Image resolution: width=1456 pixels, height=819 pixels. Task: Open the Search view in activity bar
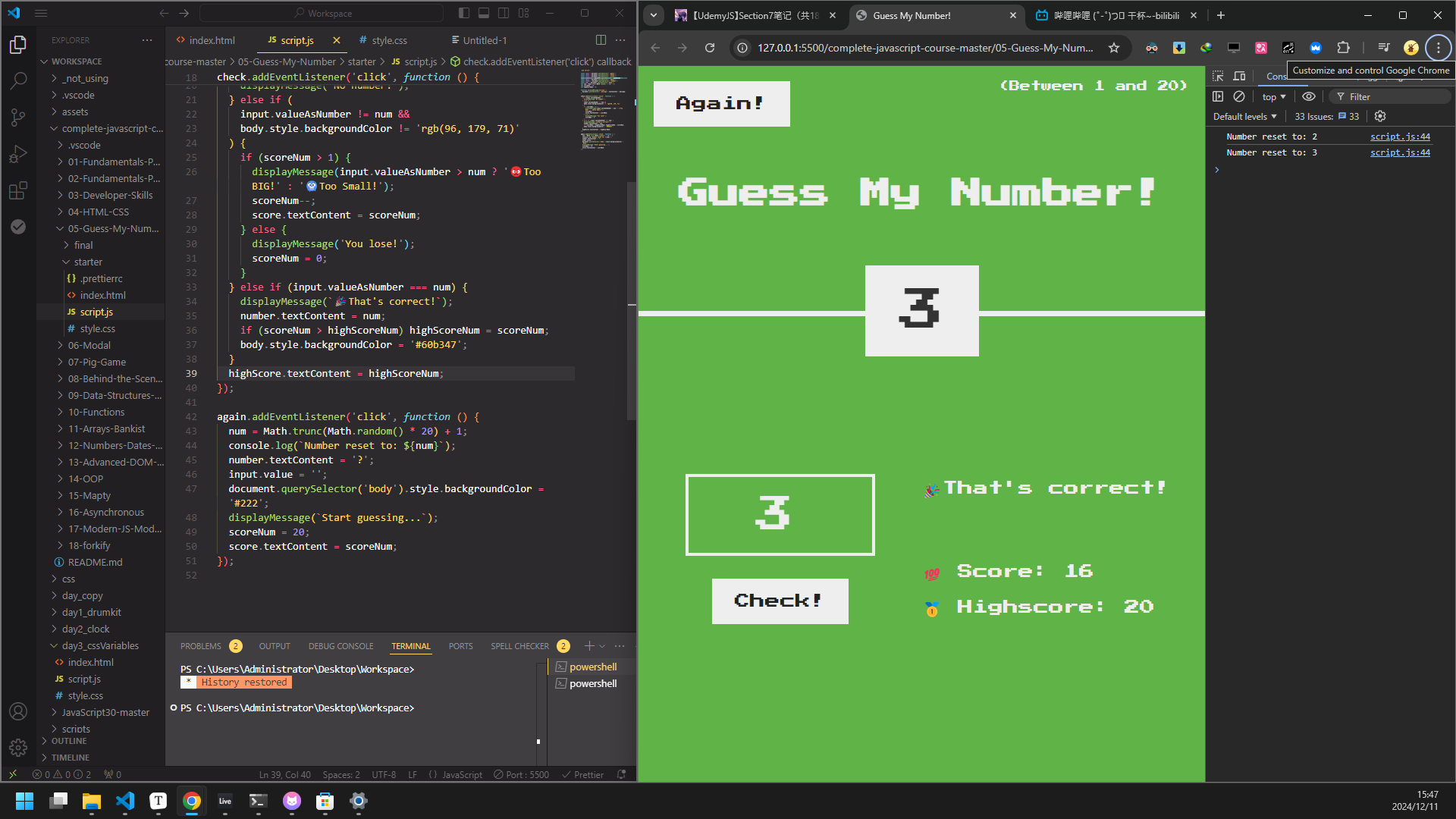18,80
